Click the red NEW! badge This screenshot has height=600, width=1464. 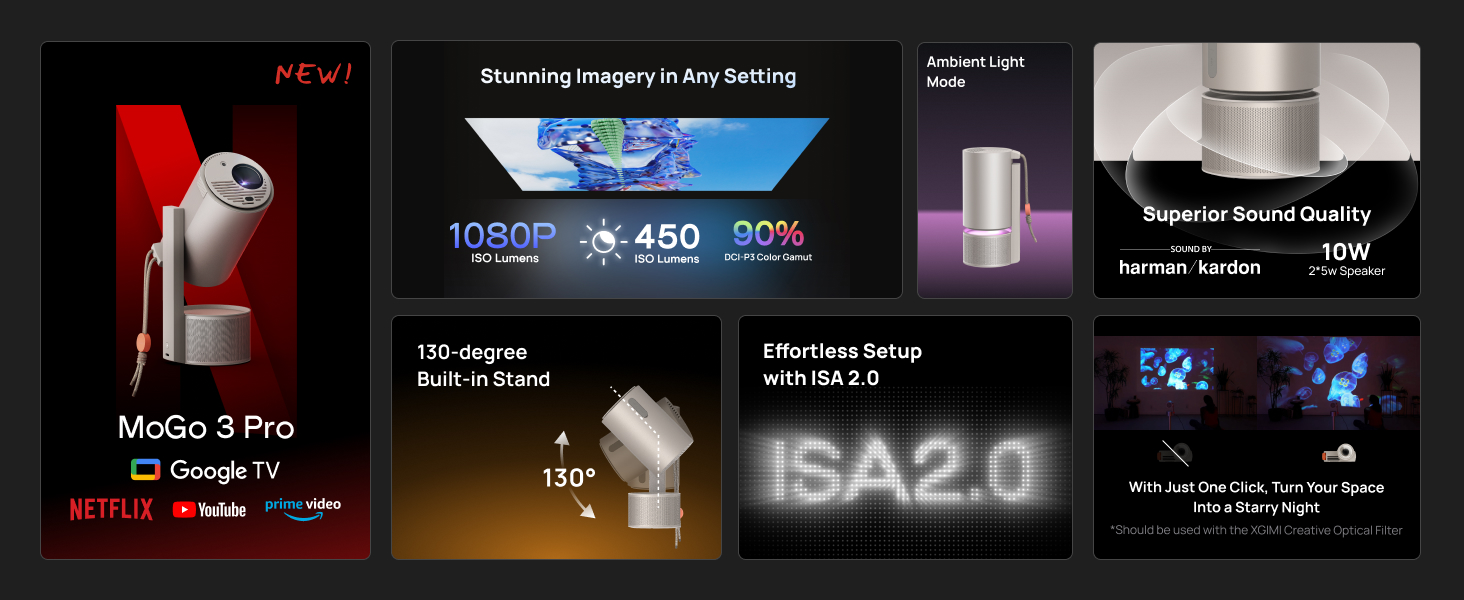coord(314,74)
